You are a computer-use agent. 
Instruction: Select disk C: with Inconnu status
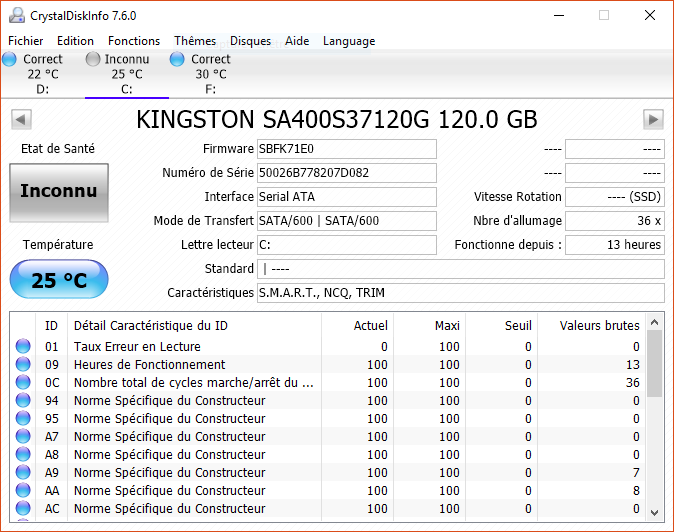click(x=126, y=74)
